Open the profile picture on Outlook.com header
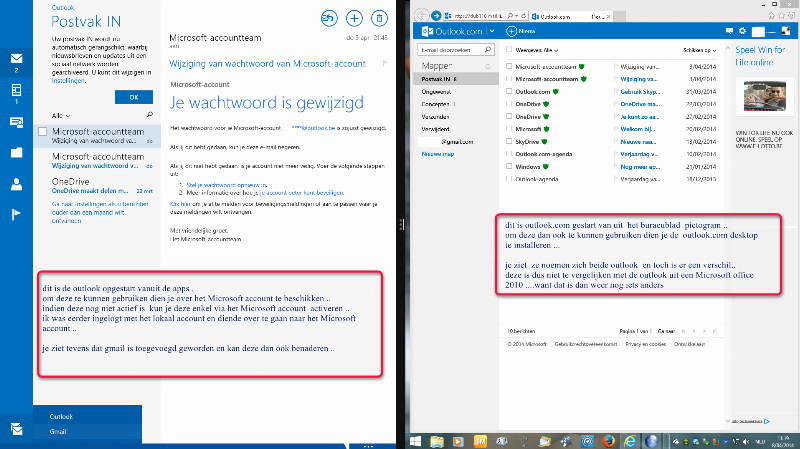800x449 pixels. pos(786,31)
